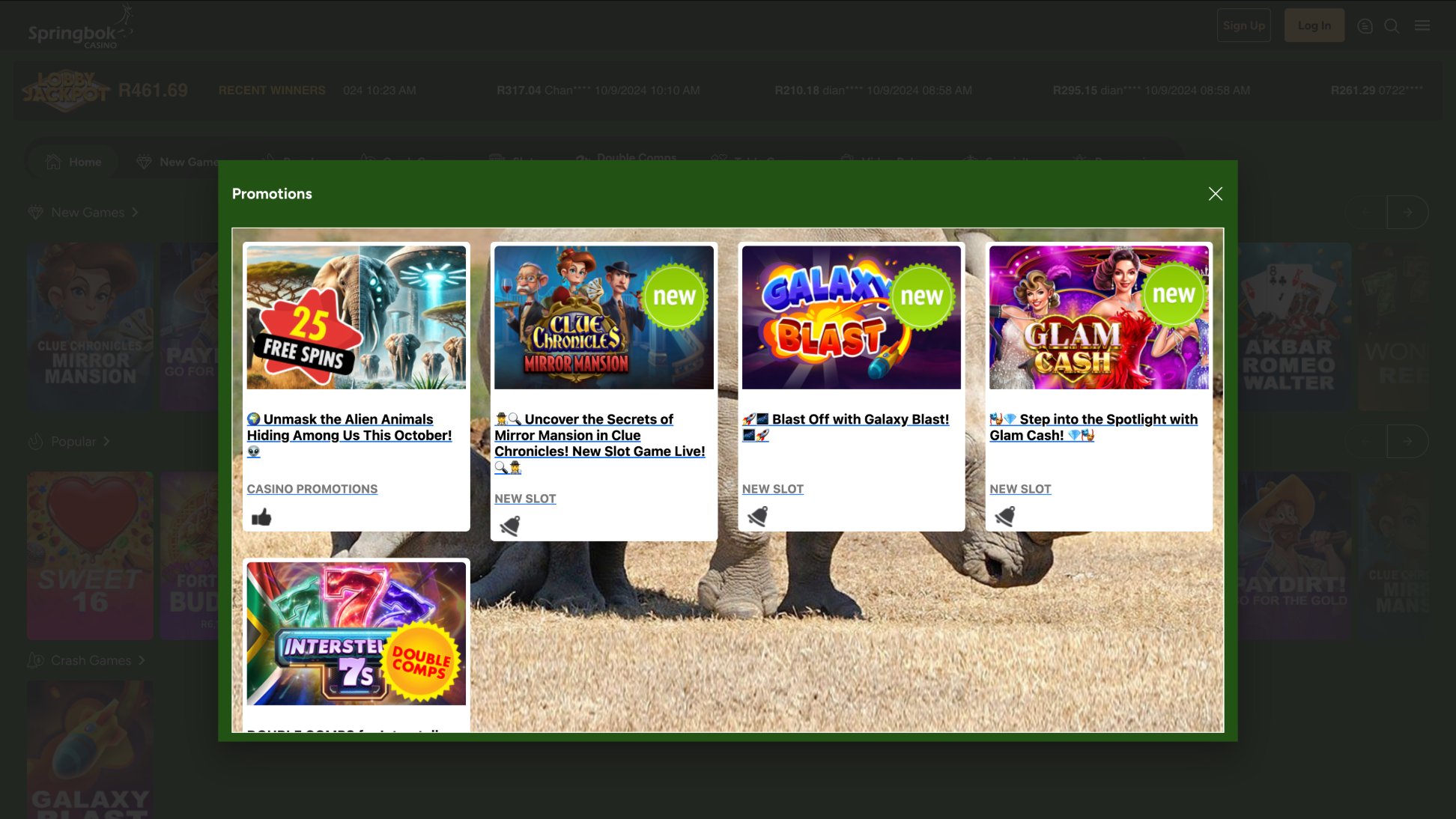Click megaphone icon under Galaxy Blast promo

757,517
